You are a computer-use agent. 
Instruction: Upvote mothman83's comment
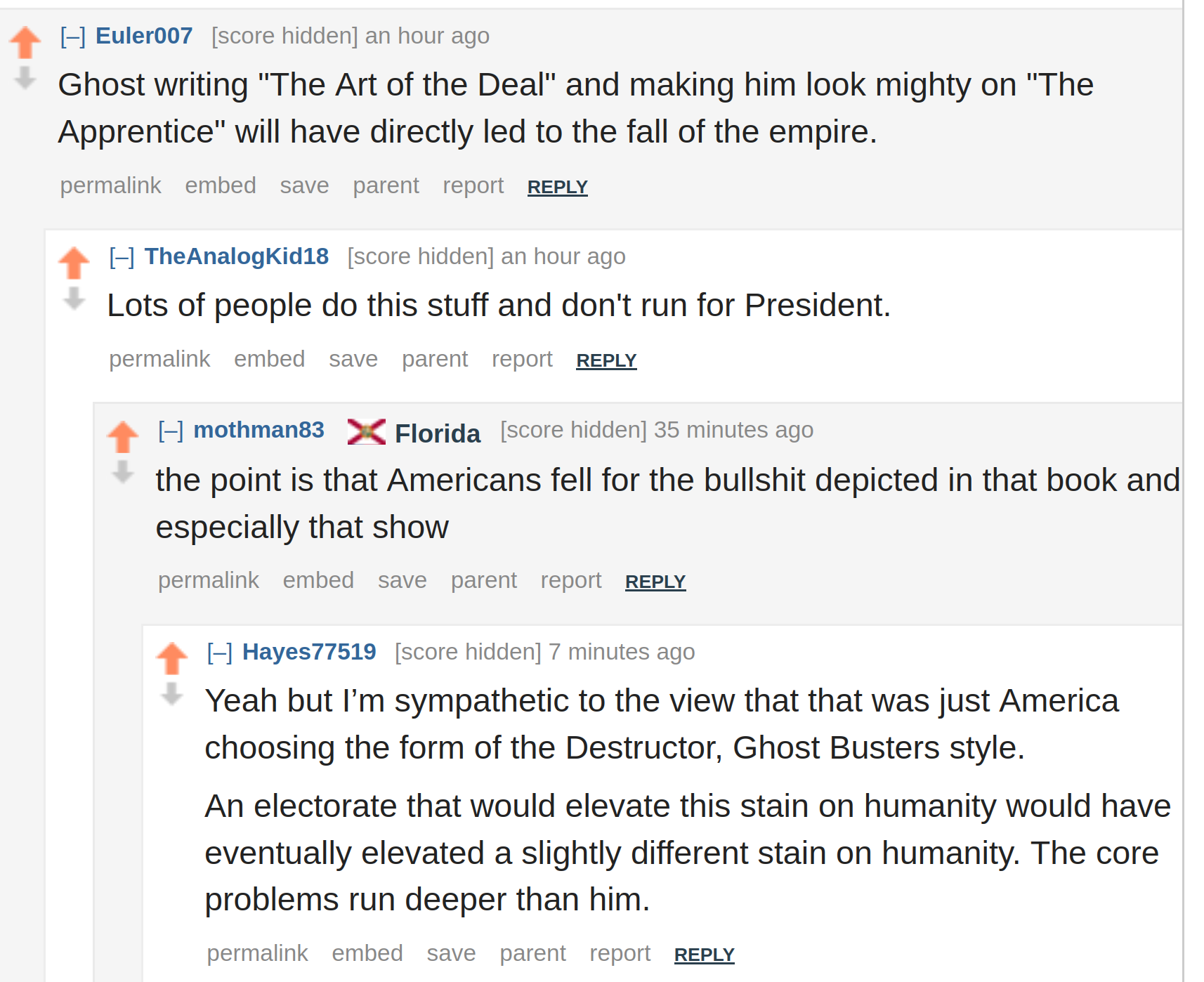tap(123, 436)
